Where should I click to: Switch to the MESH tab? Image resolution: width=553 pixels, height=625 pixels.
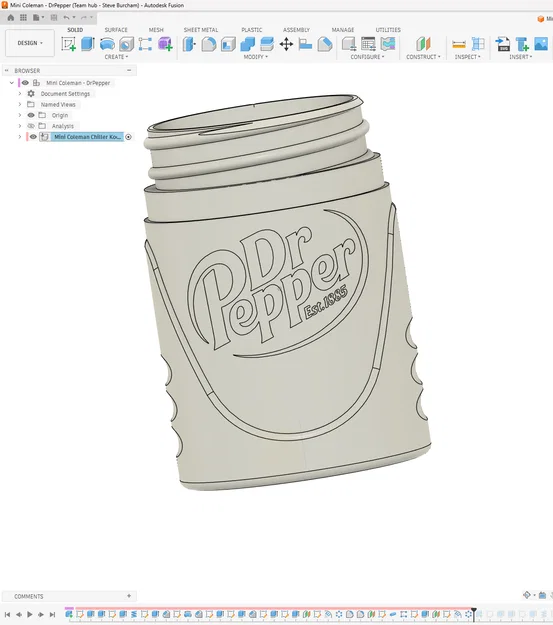156,30
